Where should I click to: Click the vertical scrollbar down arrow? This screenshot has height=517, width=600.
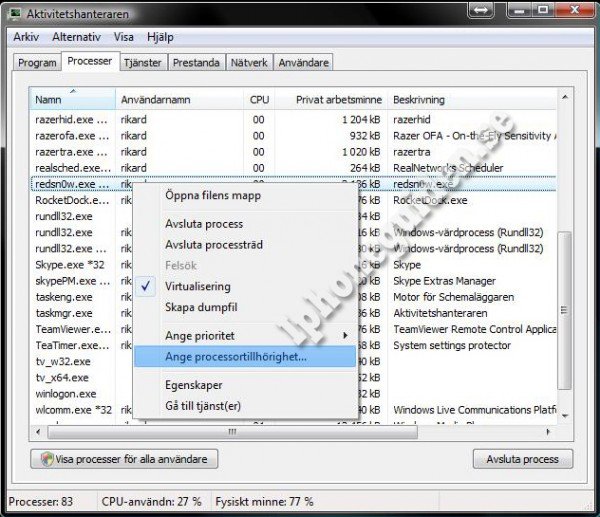click(x=565, y=416)
